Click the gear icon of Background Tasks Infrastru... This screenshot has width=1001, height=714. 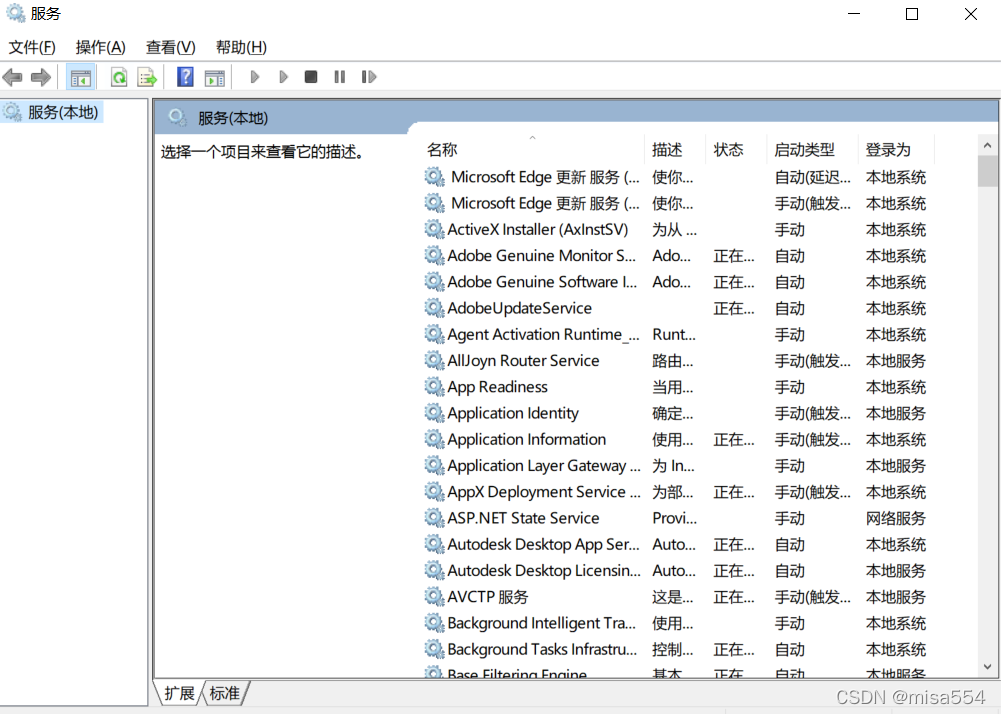click(434, 649)
